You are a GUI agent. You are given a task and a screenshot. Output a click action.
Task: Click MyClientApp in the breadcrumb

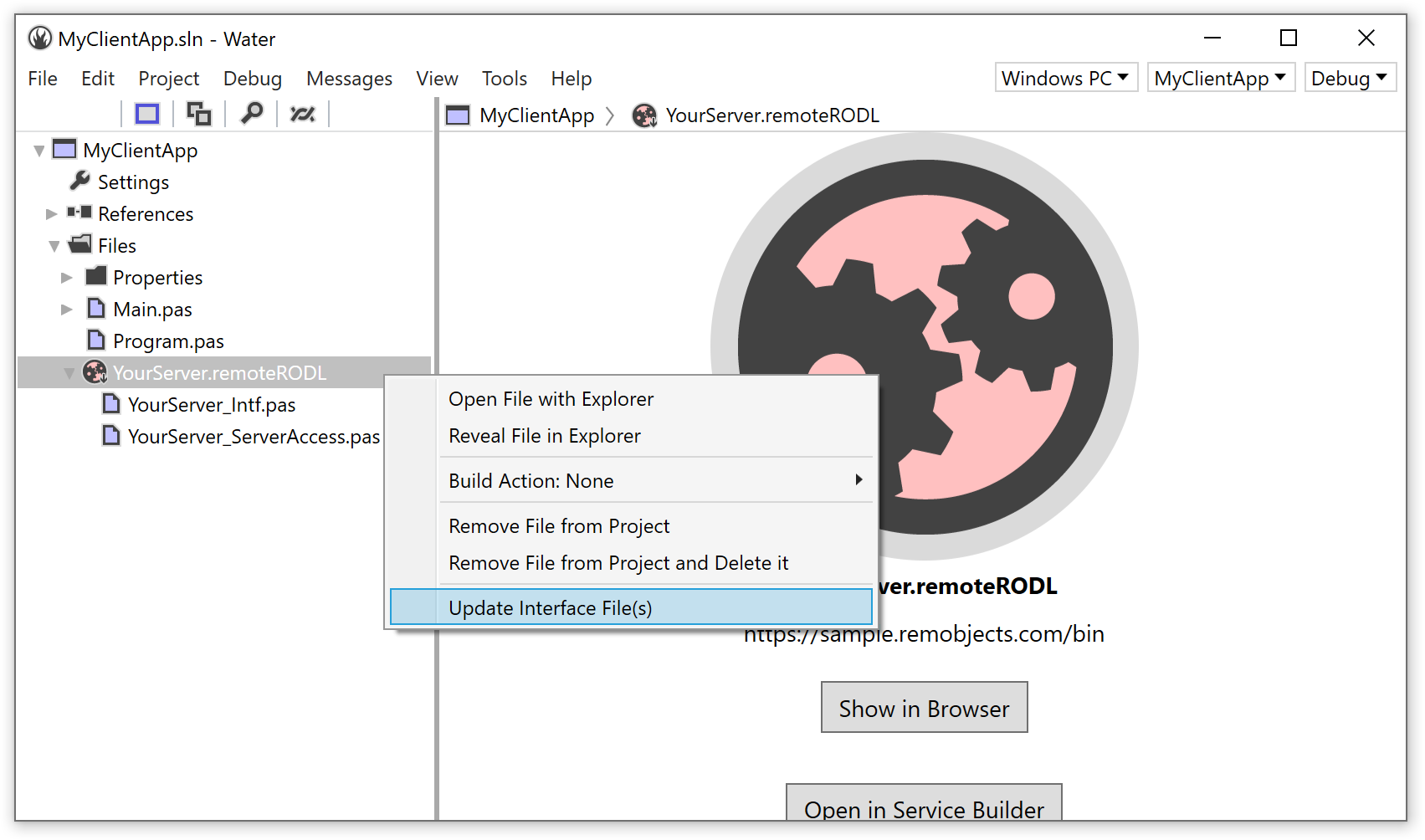536,115
